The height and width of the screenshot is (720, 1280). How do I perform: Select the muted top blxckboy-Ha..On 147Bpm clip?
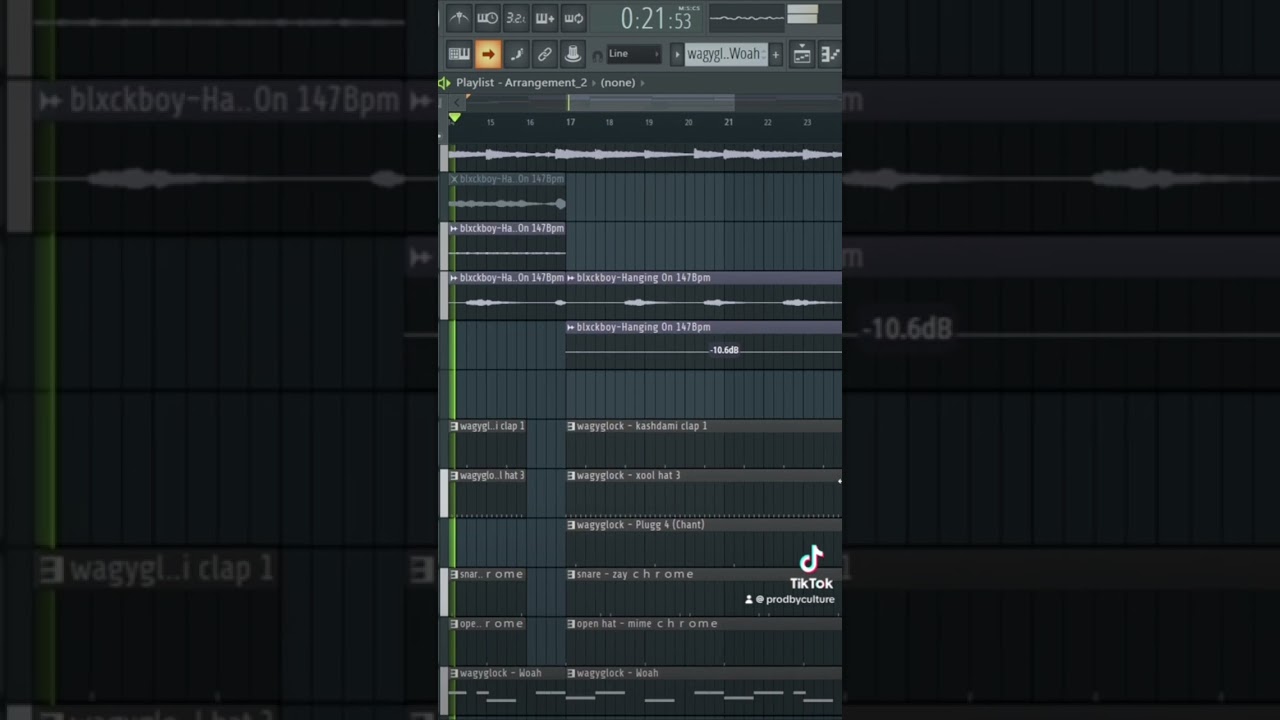click(x=507, y=196)
